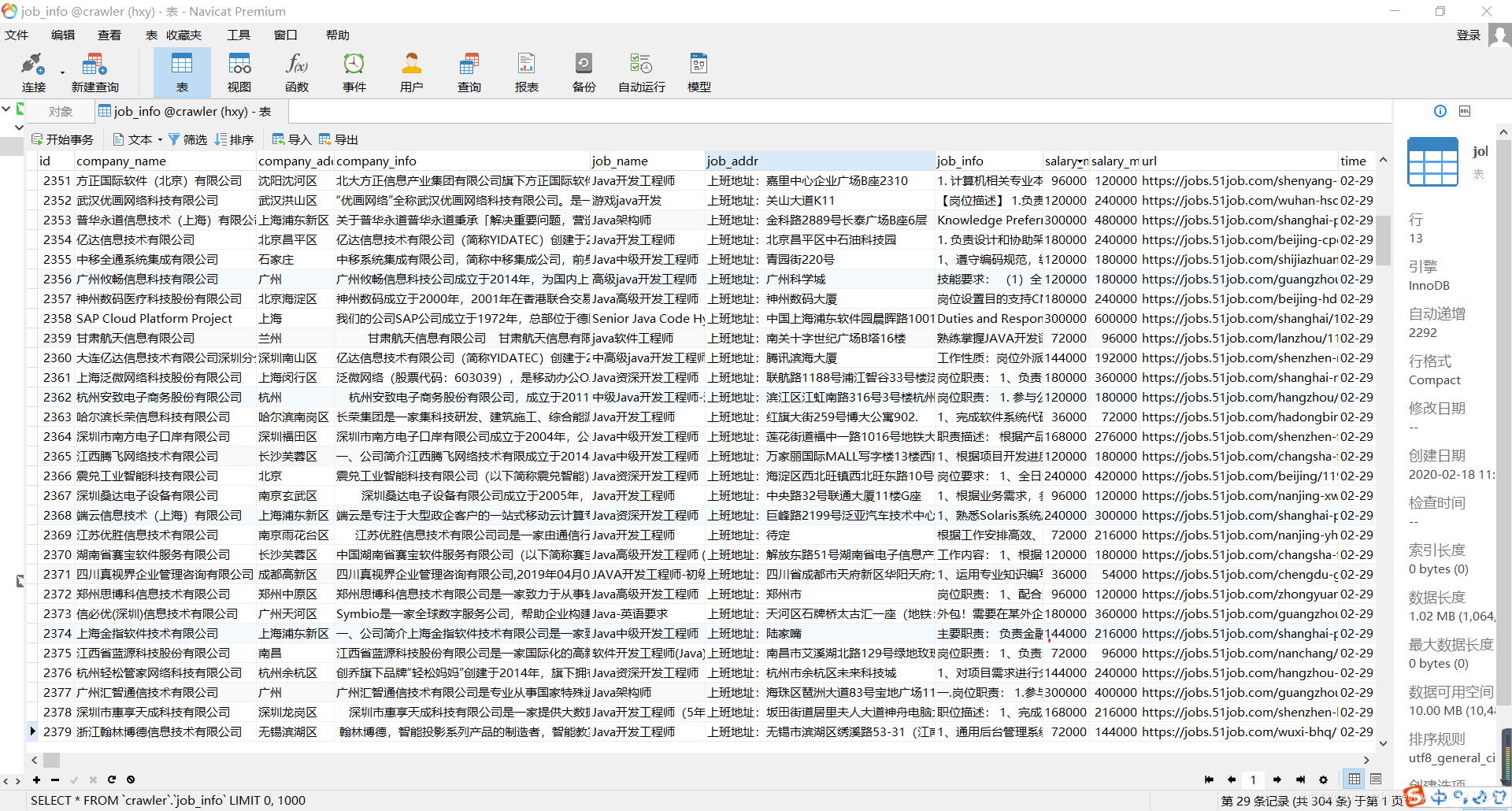The width and height of the screenshot is (1512, 811).
Task: Open the 文件 menu
Action: (17, 35)
